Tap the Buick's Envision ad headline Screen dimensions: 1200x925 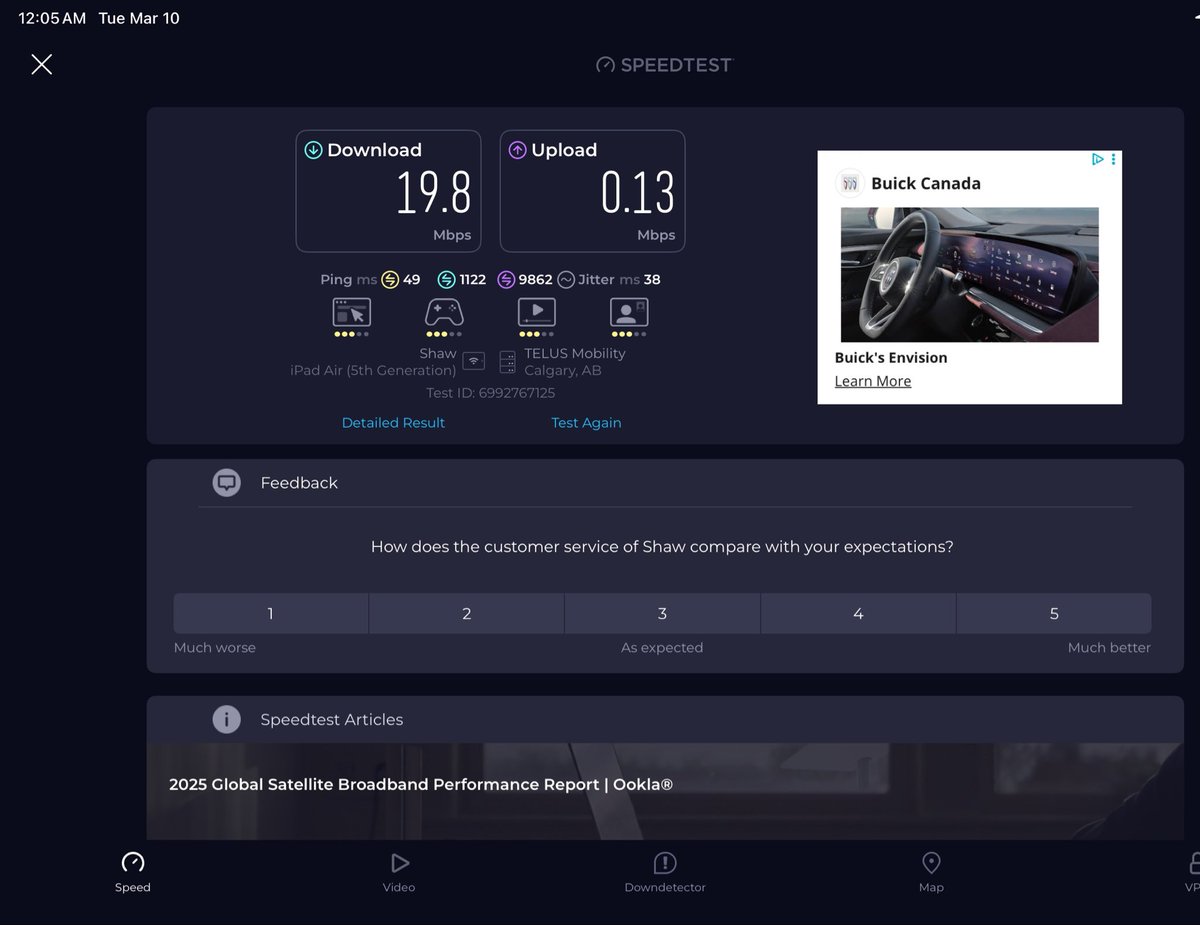click(891, 358)
